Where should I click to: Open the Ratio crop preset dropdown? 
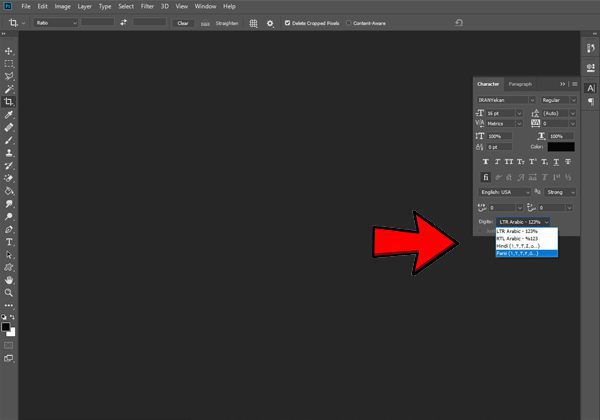56,23
